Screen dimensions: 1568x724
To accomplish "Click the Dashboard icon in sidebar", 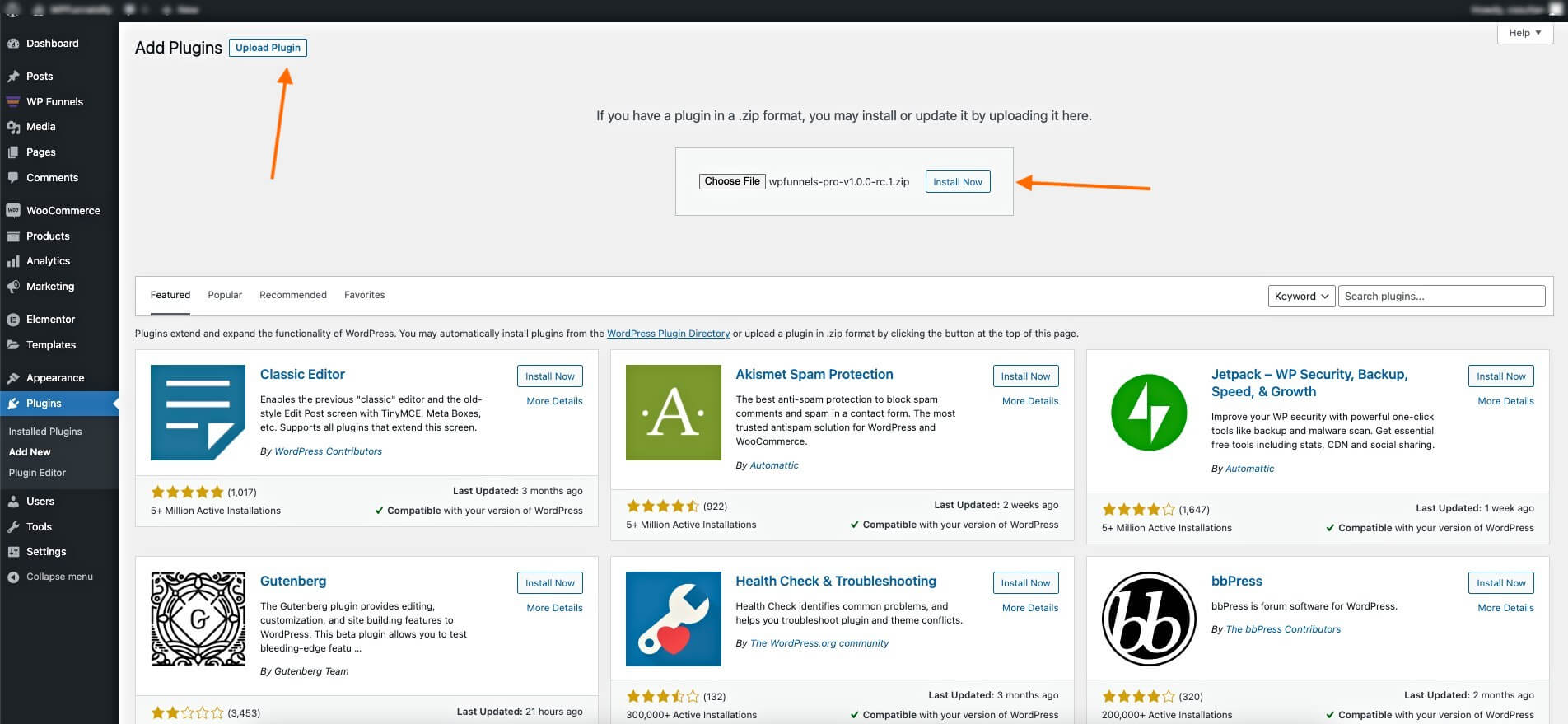I will click(13, 44).
